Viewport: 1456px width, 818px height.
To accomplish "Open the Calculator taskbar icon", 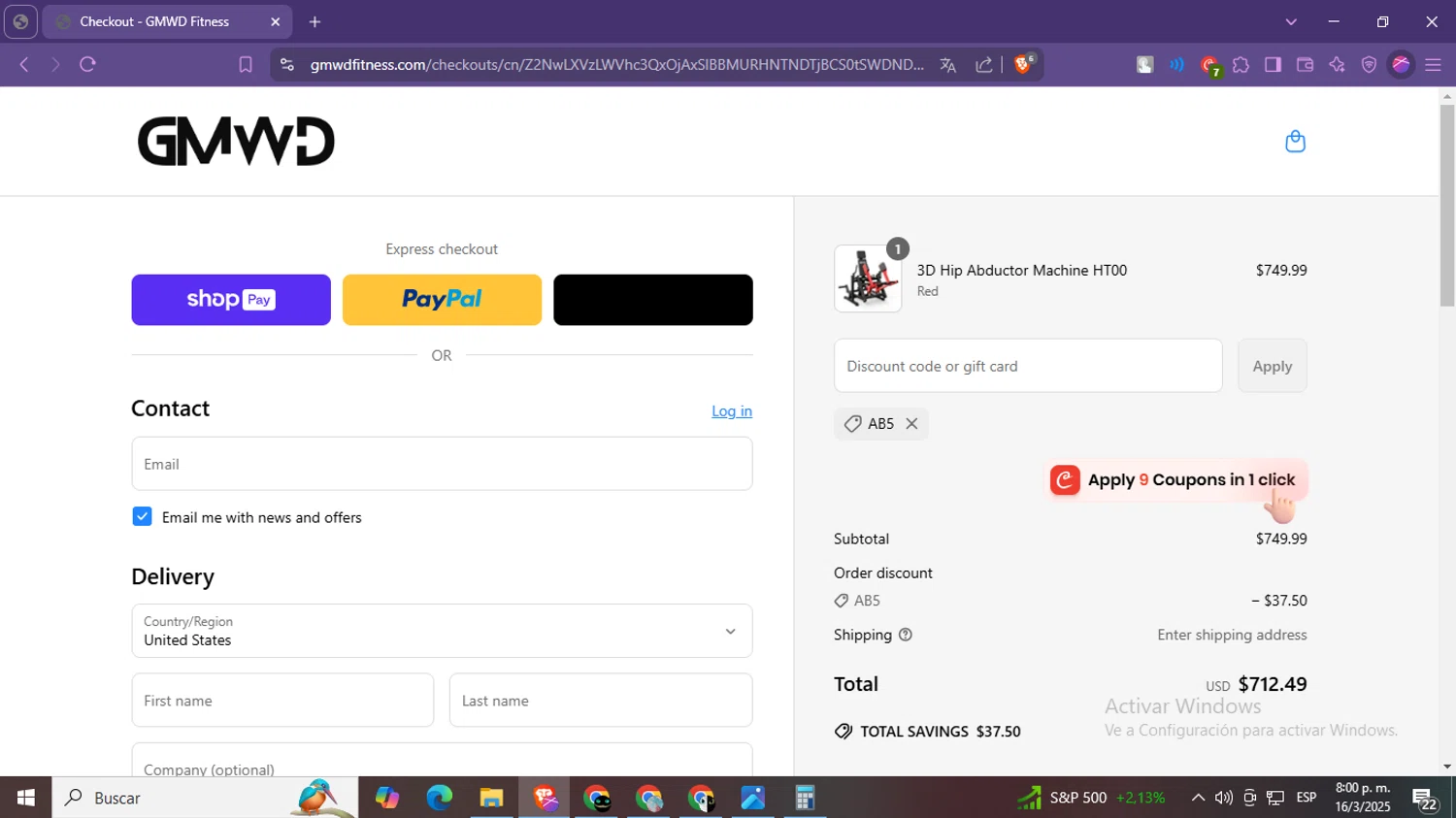I will click(x=805, y=798).
